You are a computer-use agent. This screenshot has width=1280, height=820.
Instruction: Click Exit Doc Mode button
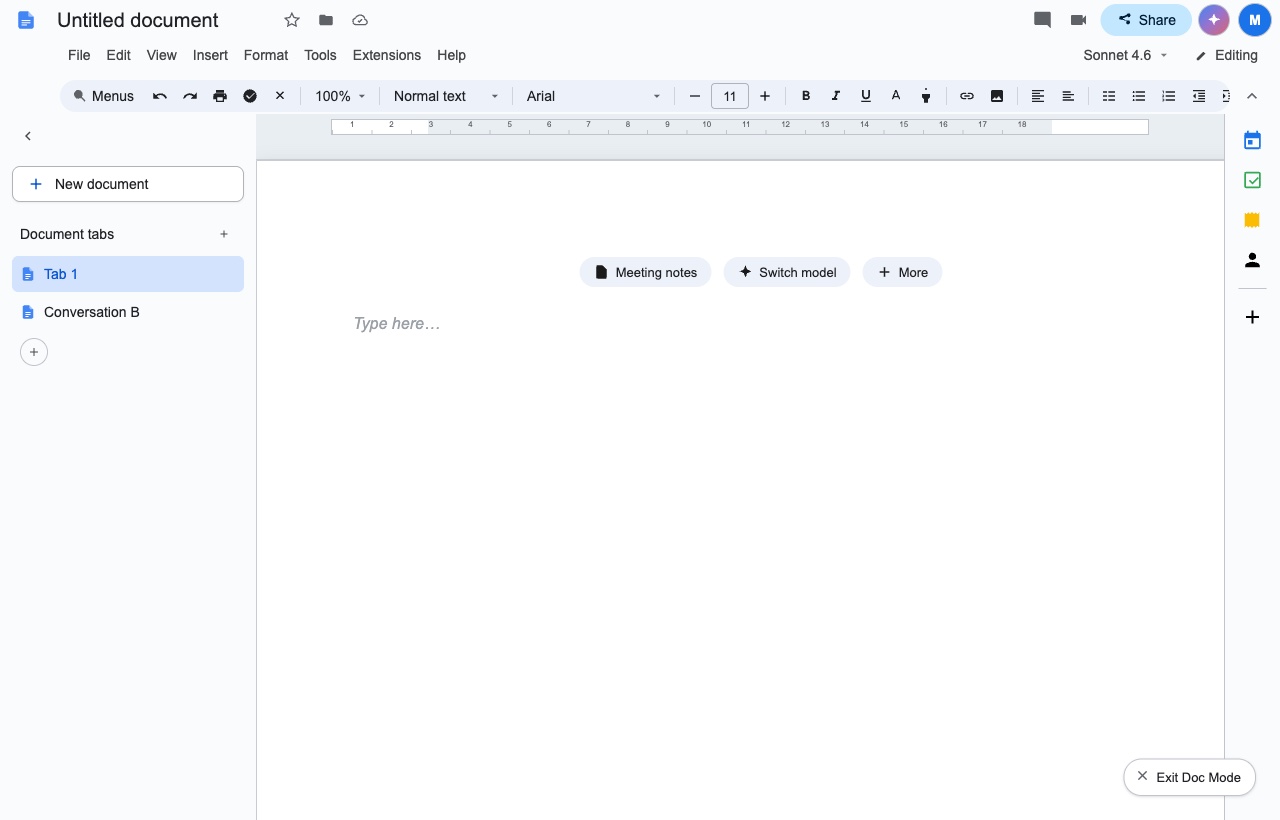pyautogui.click(x=1190, y=777)
